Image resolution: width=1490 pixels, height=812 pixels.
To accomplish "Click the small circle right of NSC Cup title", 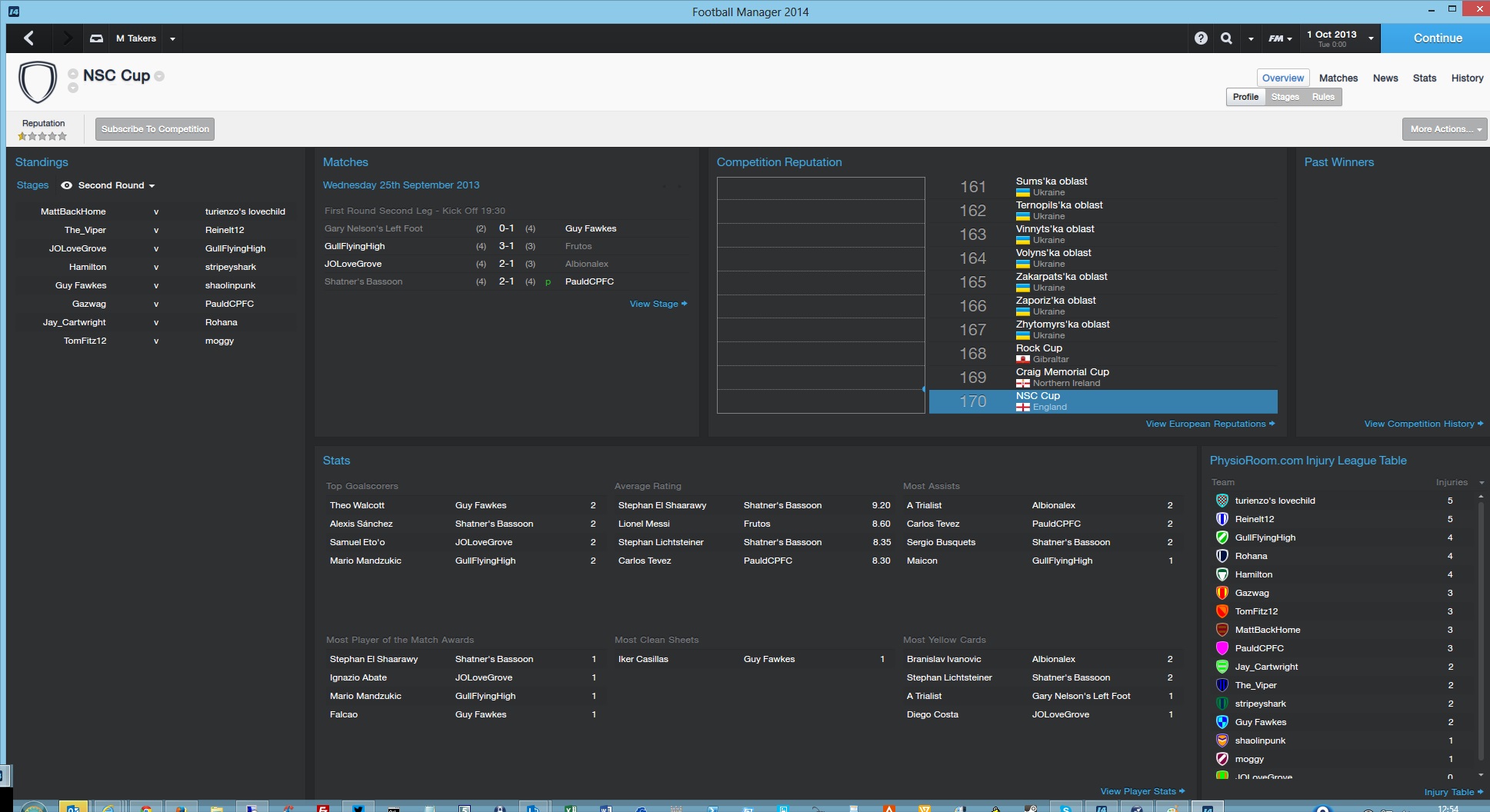I will [x=159, y=76].
